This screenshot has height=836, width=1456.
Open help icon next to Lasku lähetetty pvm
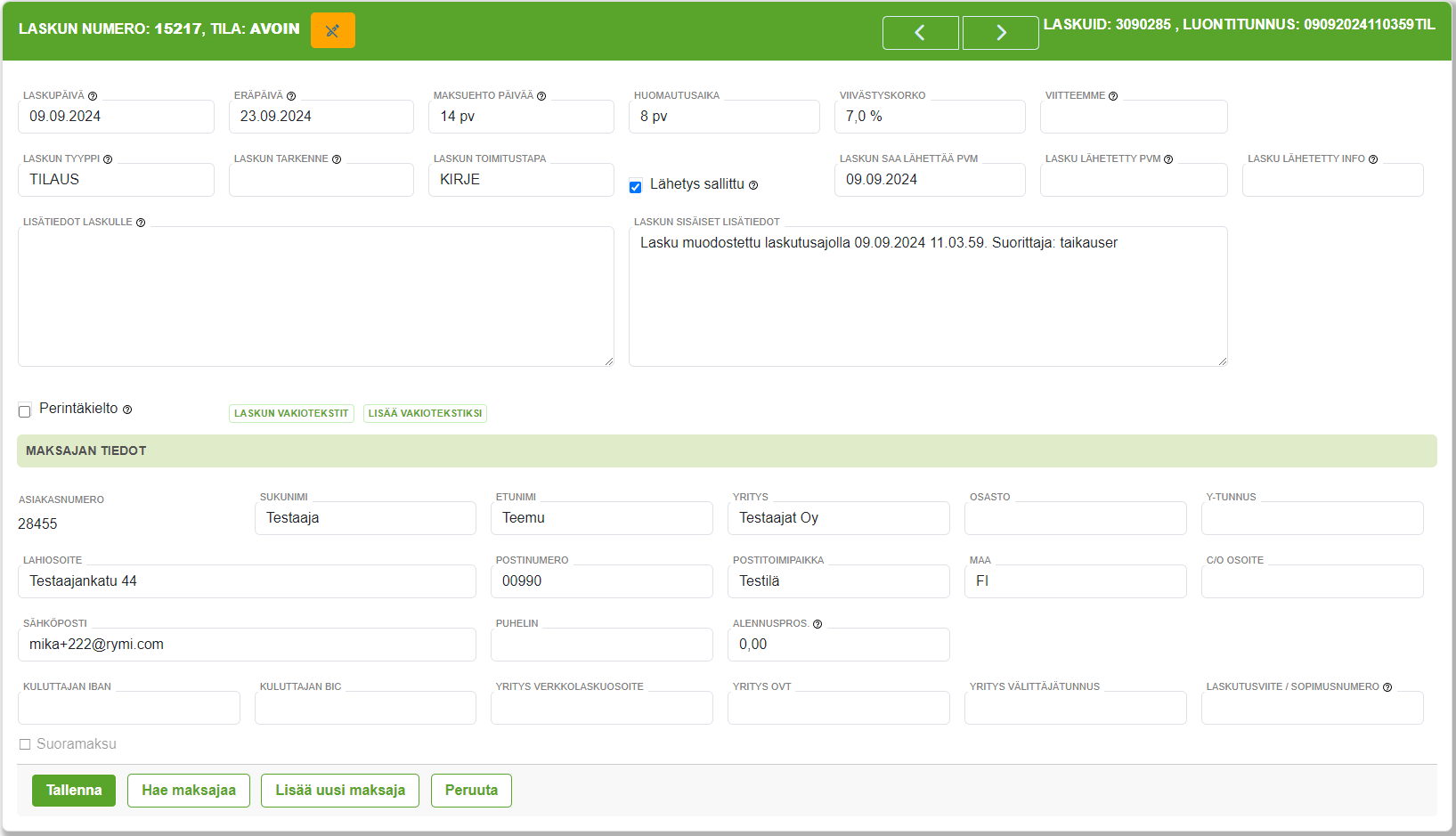1168,159
